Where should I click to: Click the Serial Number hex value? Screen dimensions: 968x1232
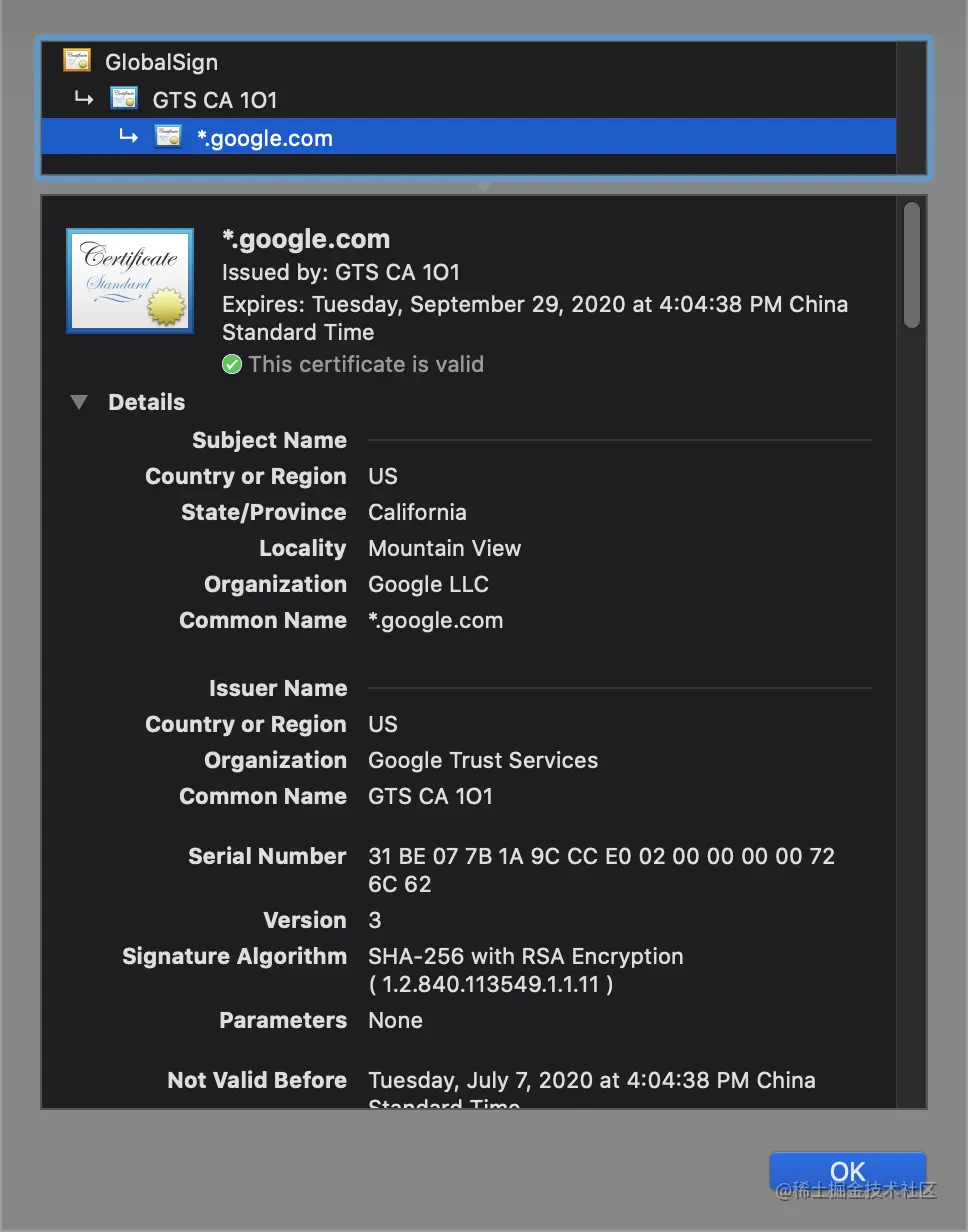pos(602,870)
